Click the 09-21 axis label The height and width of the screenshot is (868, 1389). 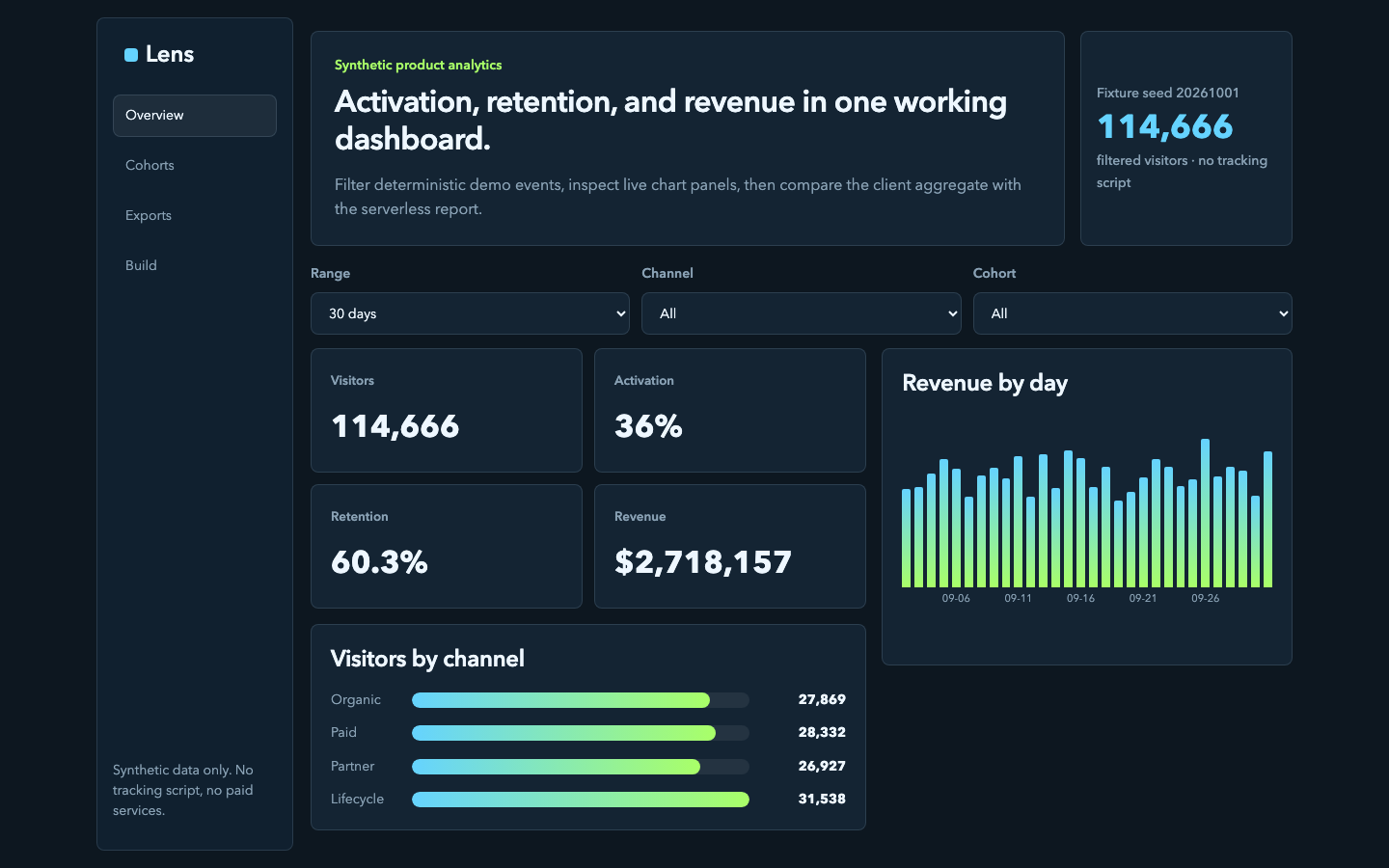click(x=1143, y=598)
